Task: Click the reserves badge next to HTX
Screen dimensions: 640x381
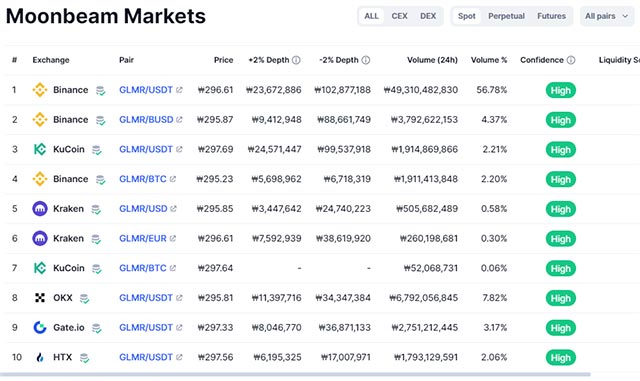Action: point(84,358)
